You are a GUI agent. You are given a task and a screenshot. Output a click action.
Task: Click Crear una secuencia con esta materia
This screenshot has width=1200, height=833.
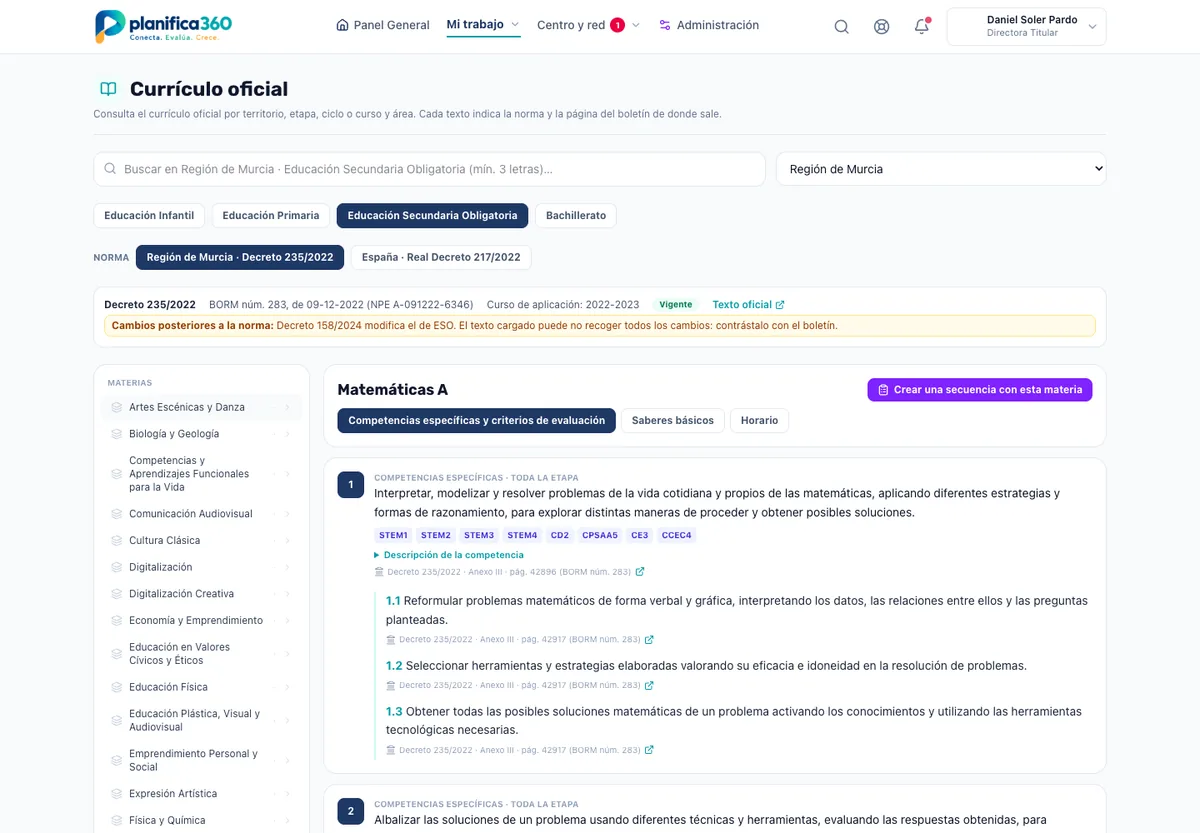(x=980, y=390)
